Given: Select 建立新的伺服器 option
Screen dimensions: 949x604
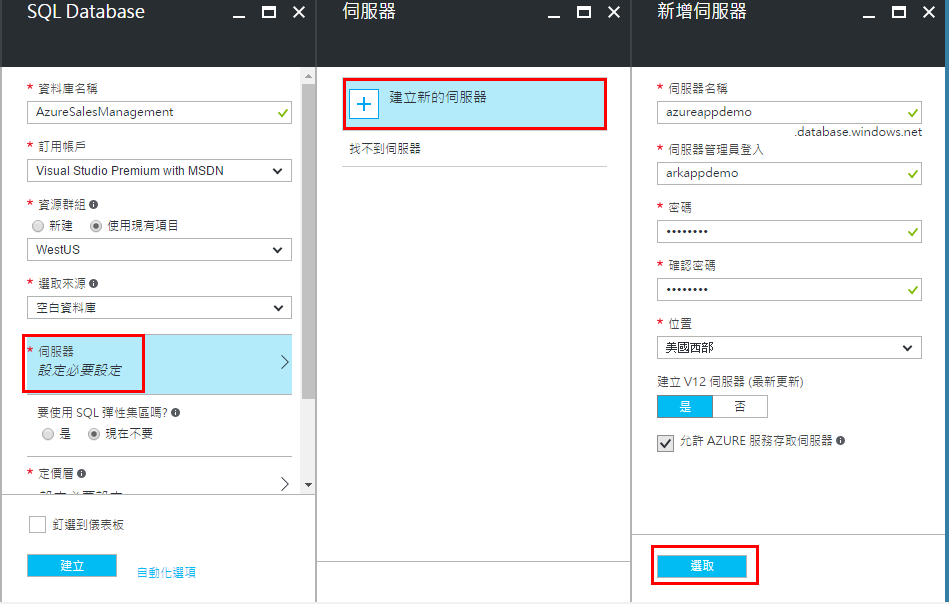Looking at the screenshot, I should click(474, 104).
